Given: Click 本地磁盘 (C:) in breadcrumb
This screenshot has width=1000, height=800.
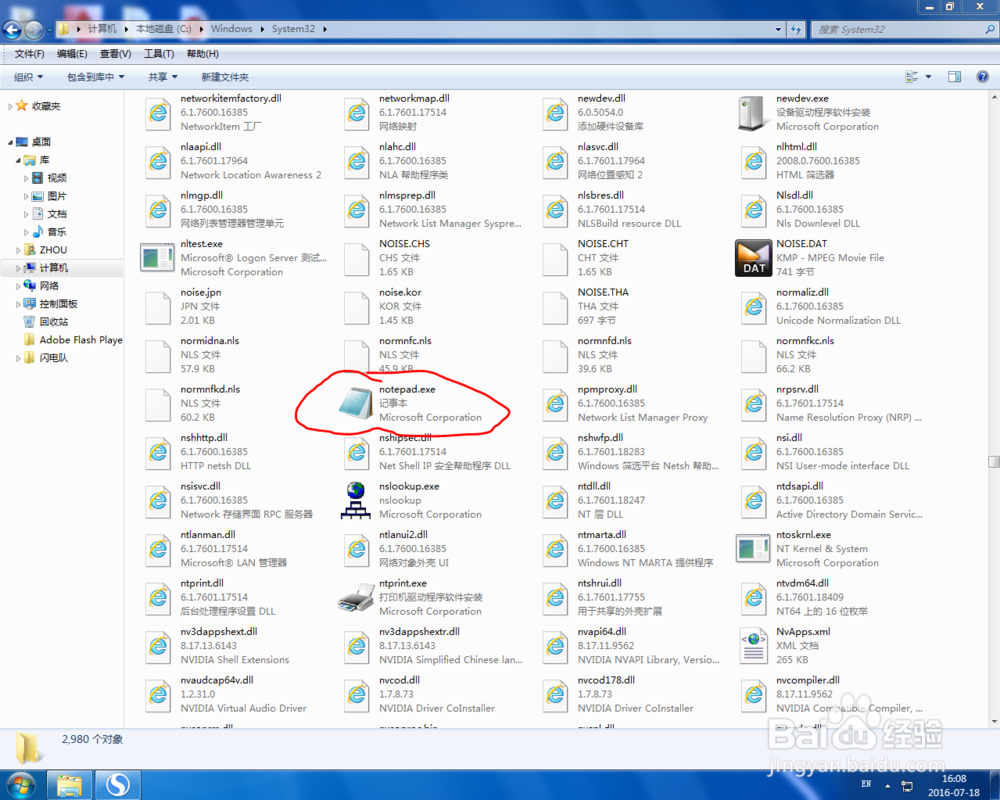Looking at the screenshot, I should (x=163, y=29).
